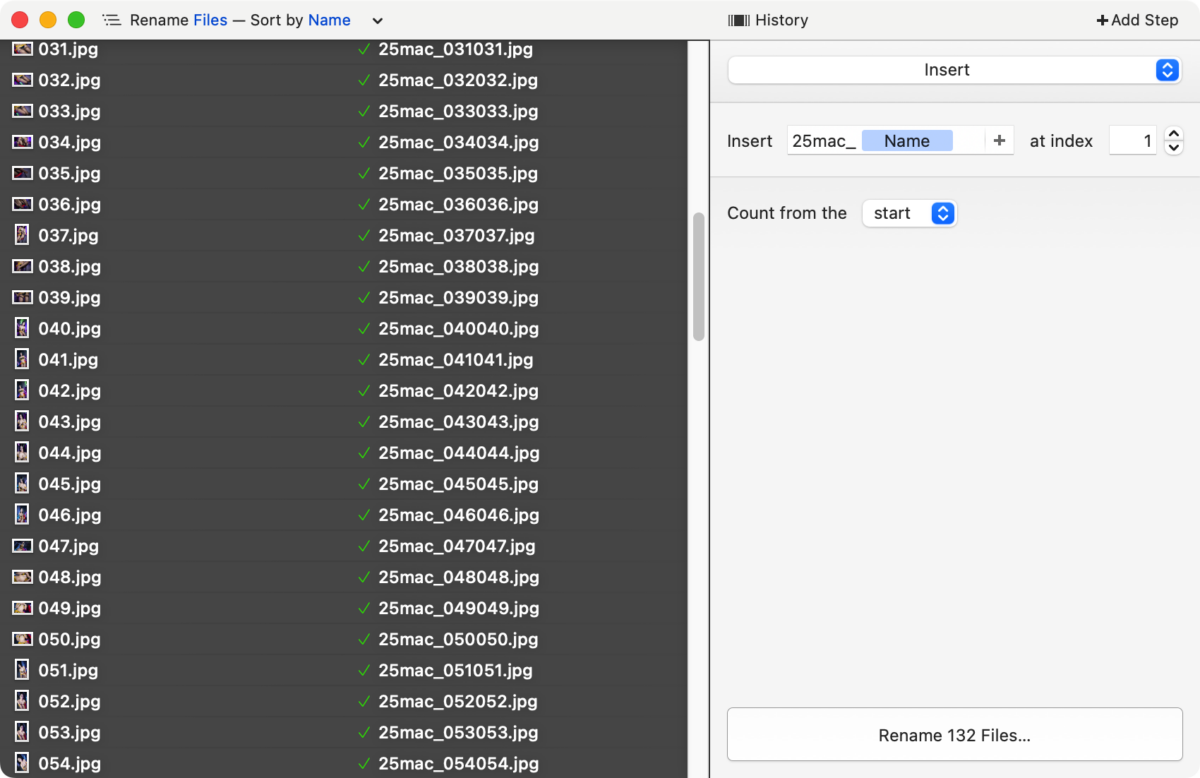Open the History panel

point(768,20)
